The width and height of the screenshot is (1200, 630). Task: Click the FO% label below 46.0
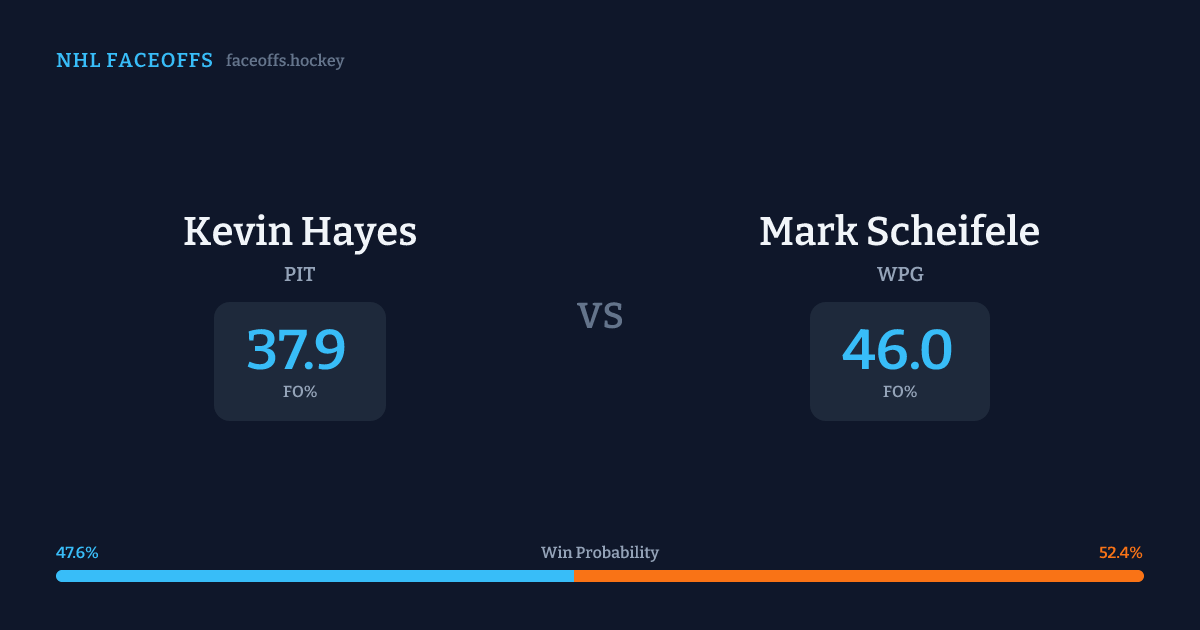coord(900,392)
